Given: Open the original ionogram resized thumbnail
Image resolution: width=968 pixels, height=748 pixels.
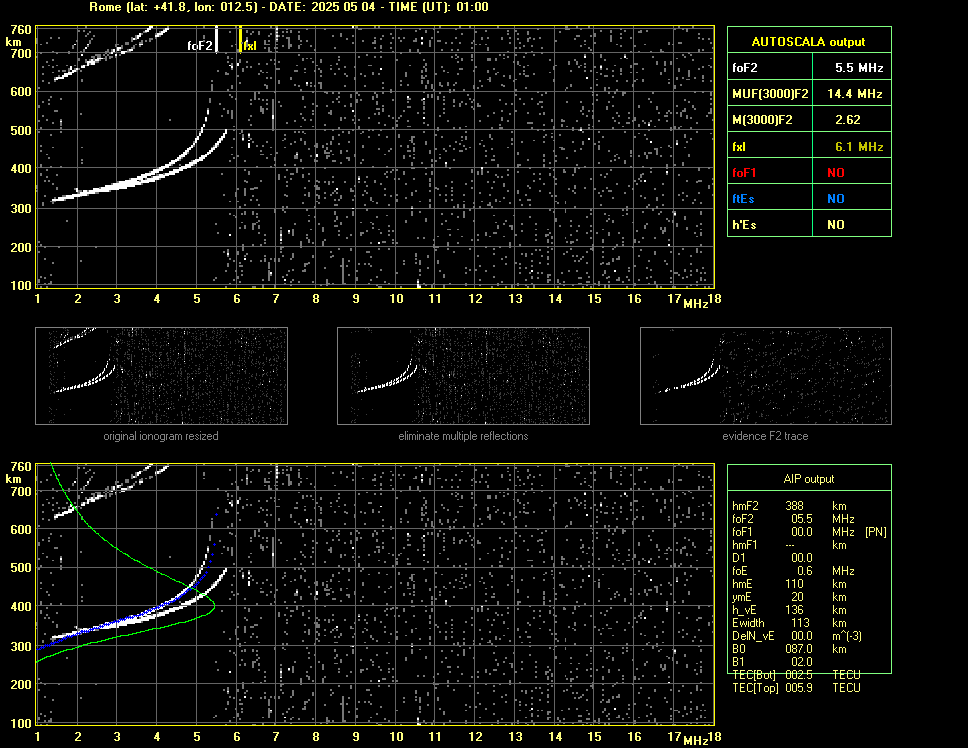Looking at the screenshot, I should coord(161,376).
